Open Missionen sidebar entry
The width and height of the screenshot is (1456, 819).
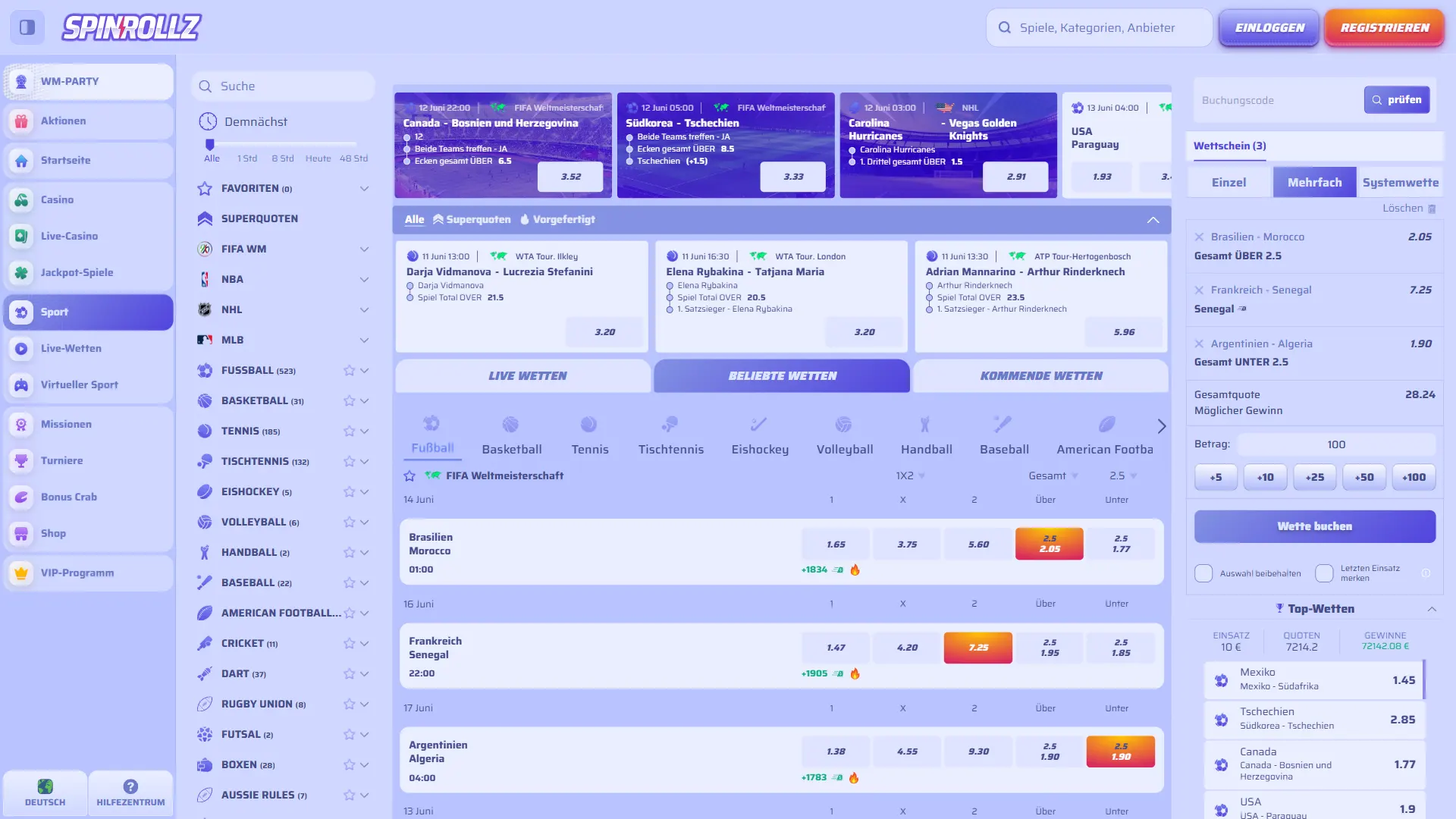(89, 424)
